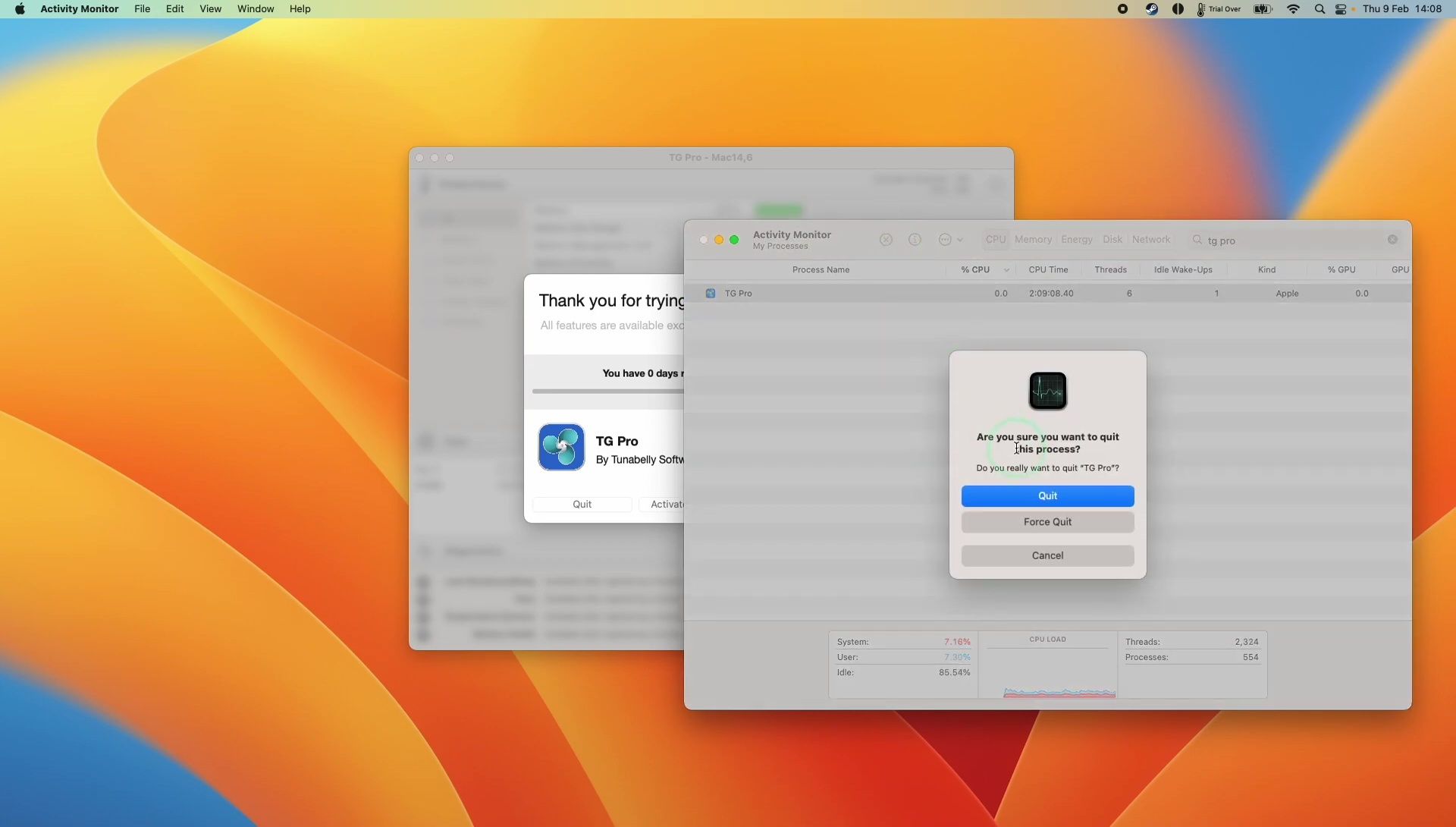Open the Activity Monitor app menu
Screen dimensions: 1456x827
pos(79,9)
